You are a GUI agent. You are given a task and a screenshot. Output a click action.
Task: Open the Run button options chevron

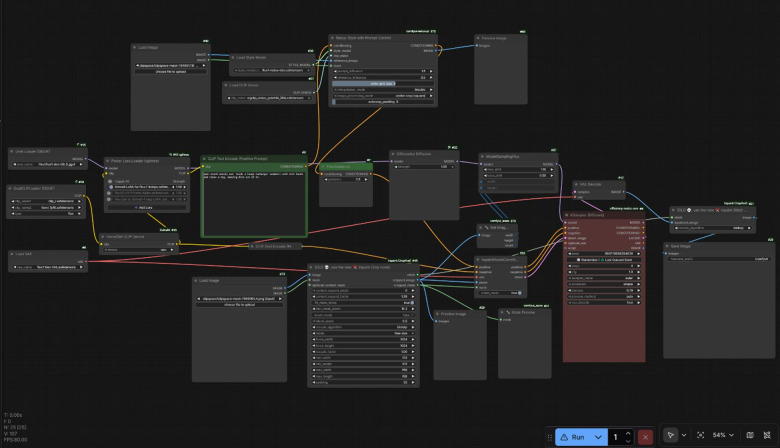pyautogui.click(x=598, y=437)
